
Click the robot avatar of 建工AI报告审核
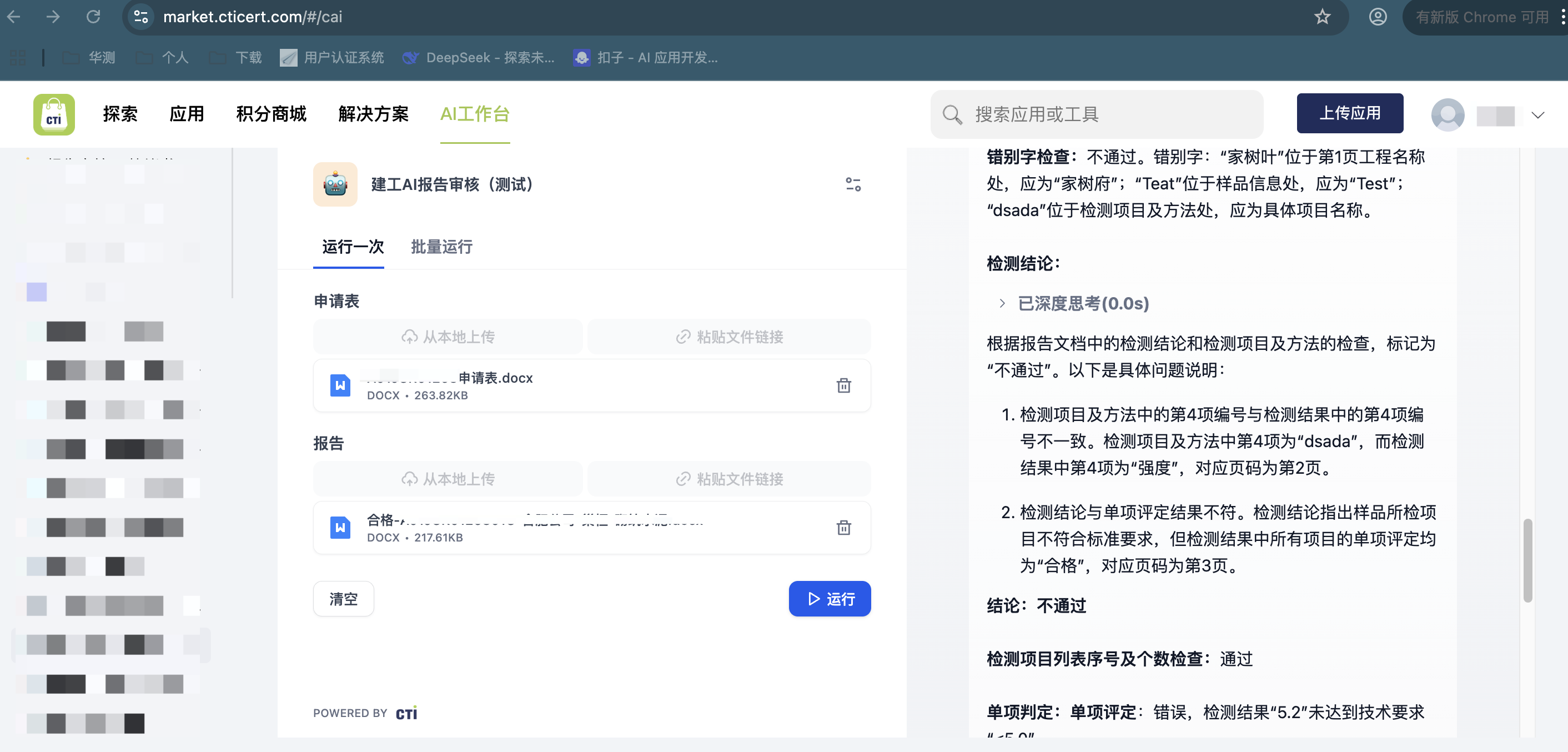coord(335,184)
